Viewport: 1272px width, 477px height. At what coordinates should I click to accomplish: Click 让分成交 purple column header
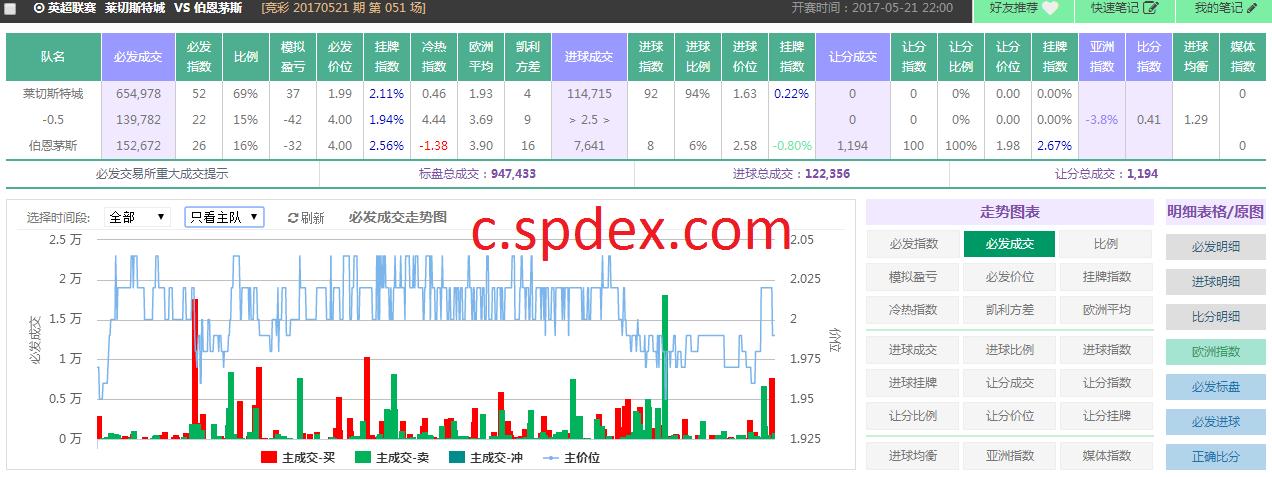[x=852, y=57]
